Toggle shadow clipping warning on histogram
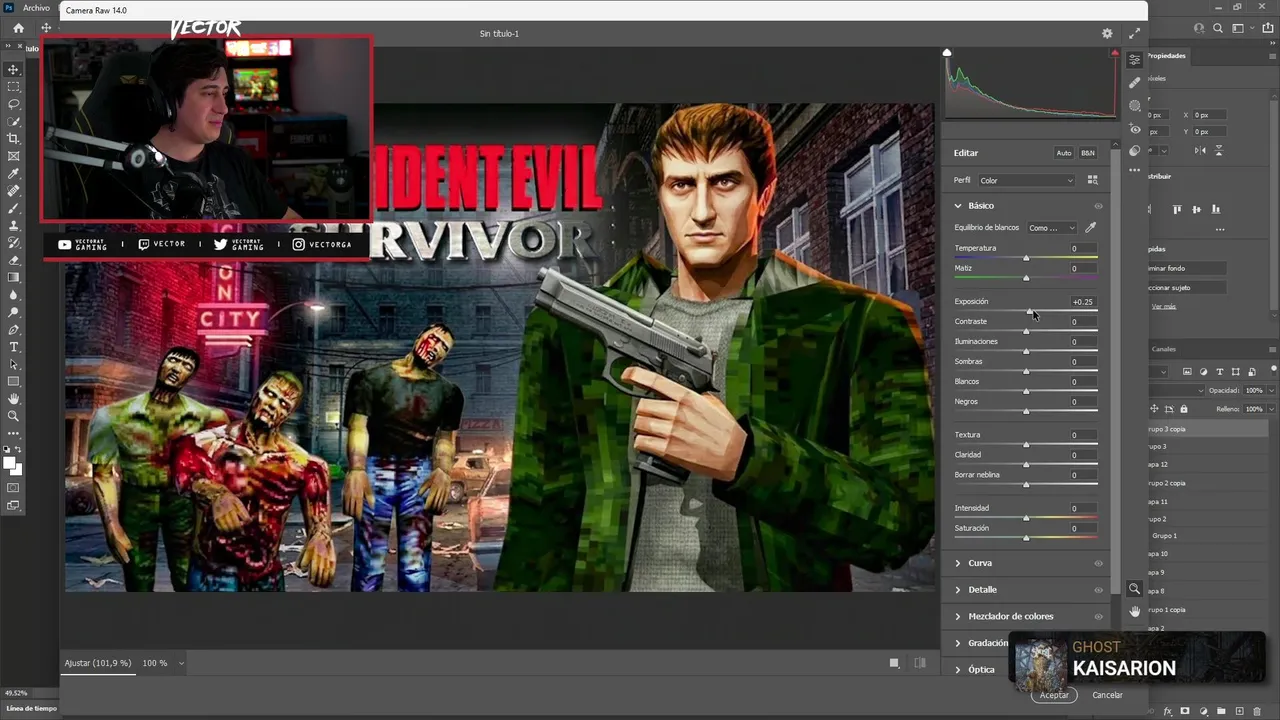The width and height of the screenshot is (1280, 720). point(947,53)
